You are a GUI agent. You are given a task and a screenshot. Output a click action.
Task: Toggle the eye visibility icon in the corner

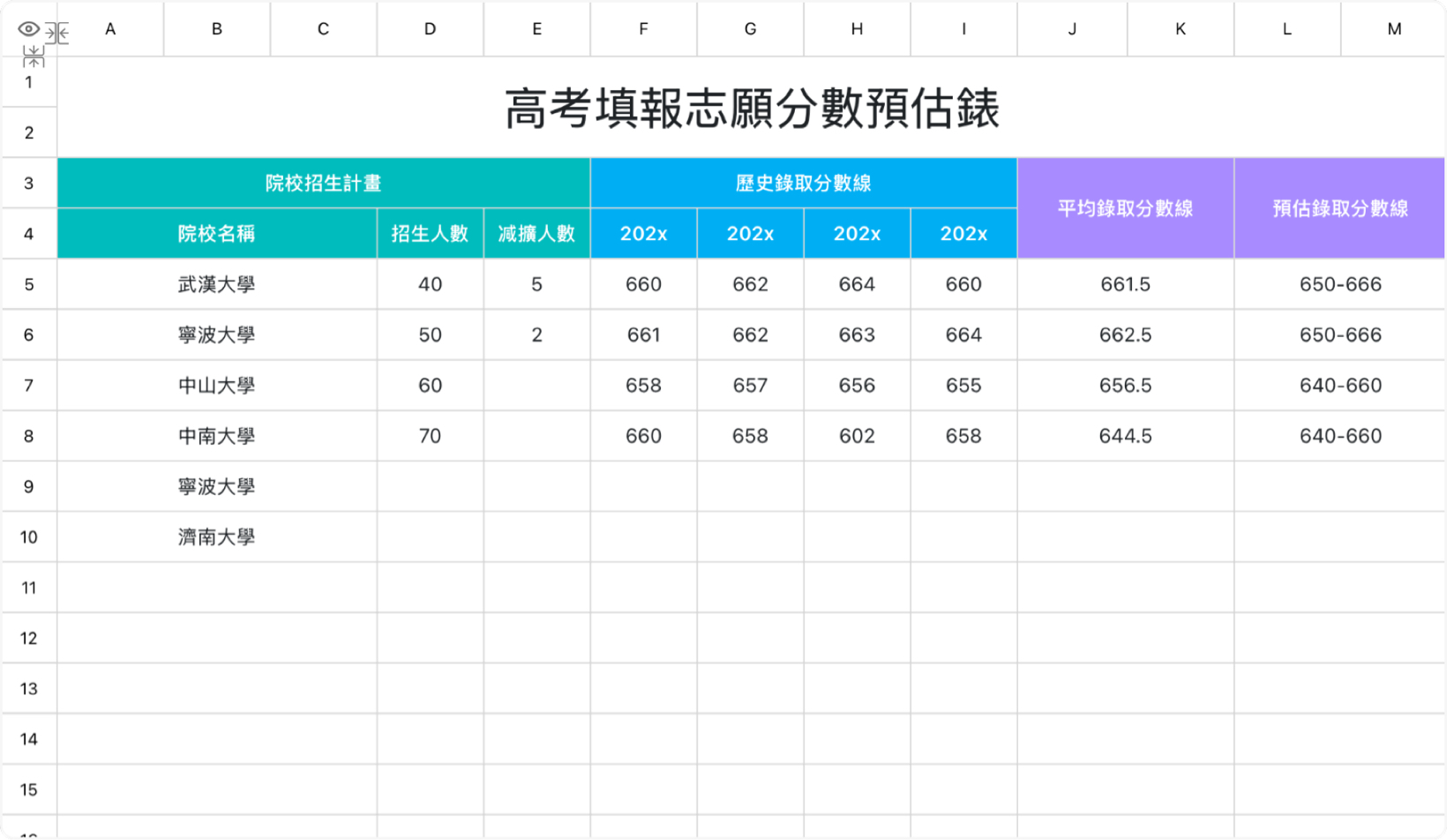coord(28,29)
